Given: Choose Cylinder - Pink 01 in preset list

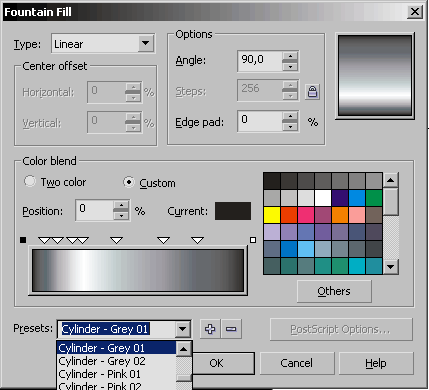Looking at the screenshot, I should point(116,374).
